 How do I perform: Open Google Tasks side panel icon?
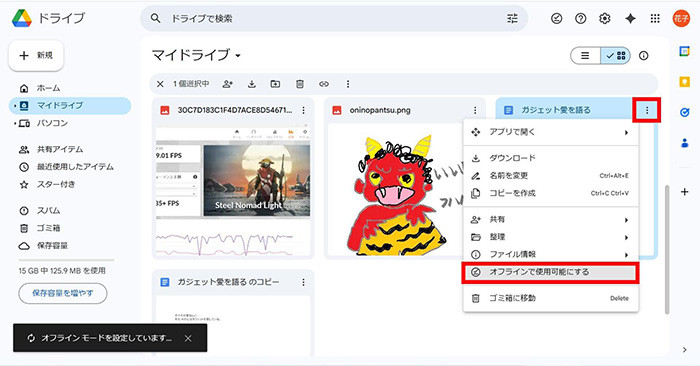tap(684, 112)
